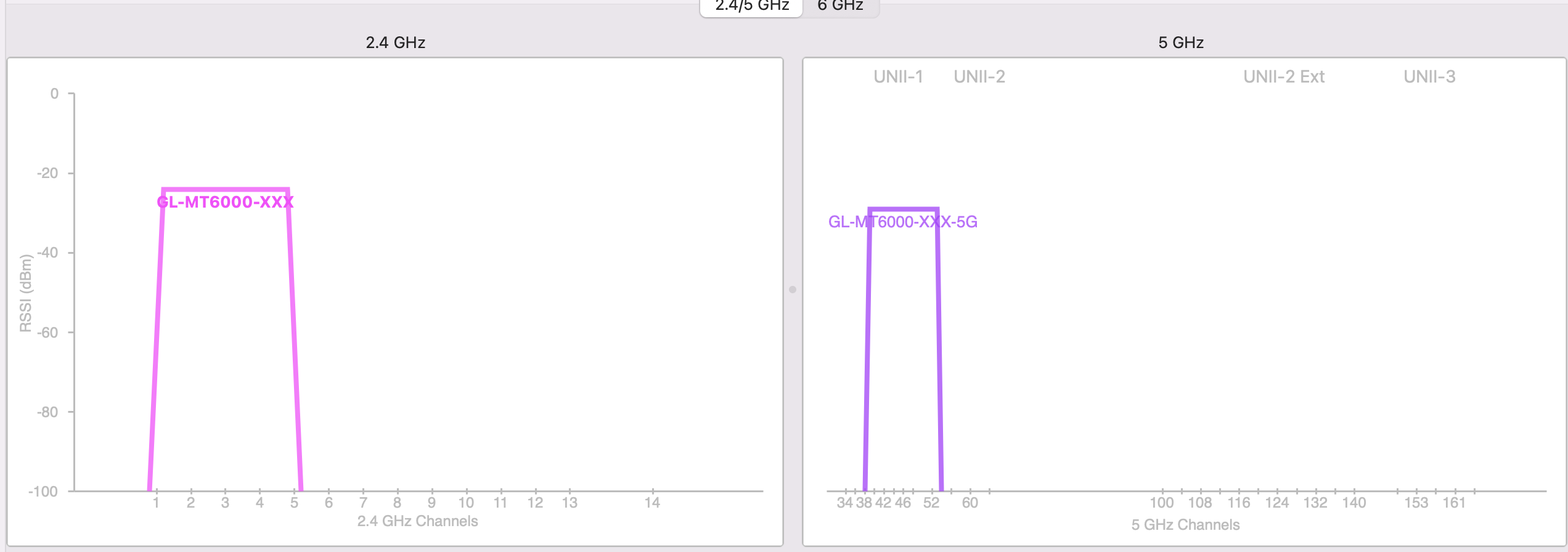Click the "5 GHz Channels" axis caption
Viewport: 1568px width, 552px height.
pos(1185,525)
